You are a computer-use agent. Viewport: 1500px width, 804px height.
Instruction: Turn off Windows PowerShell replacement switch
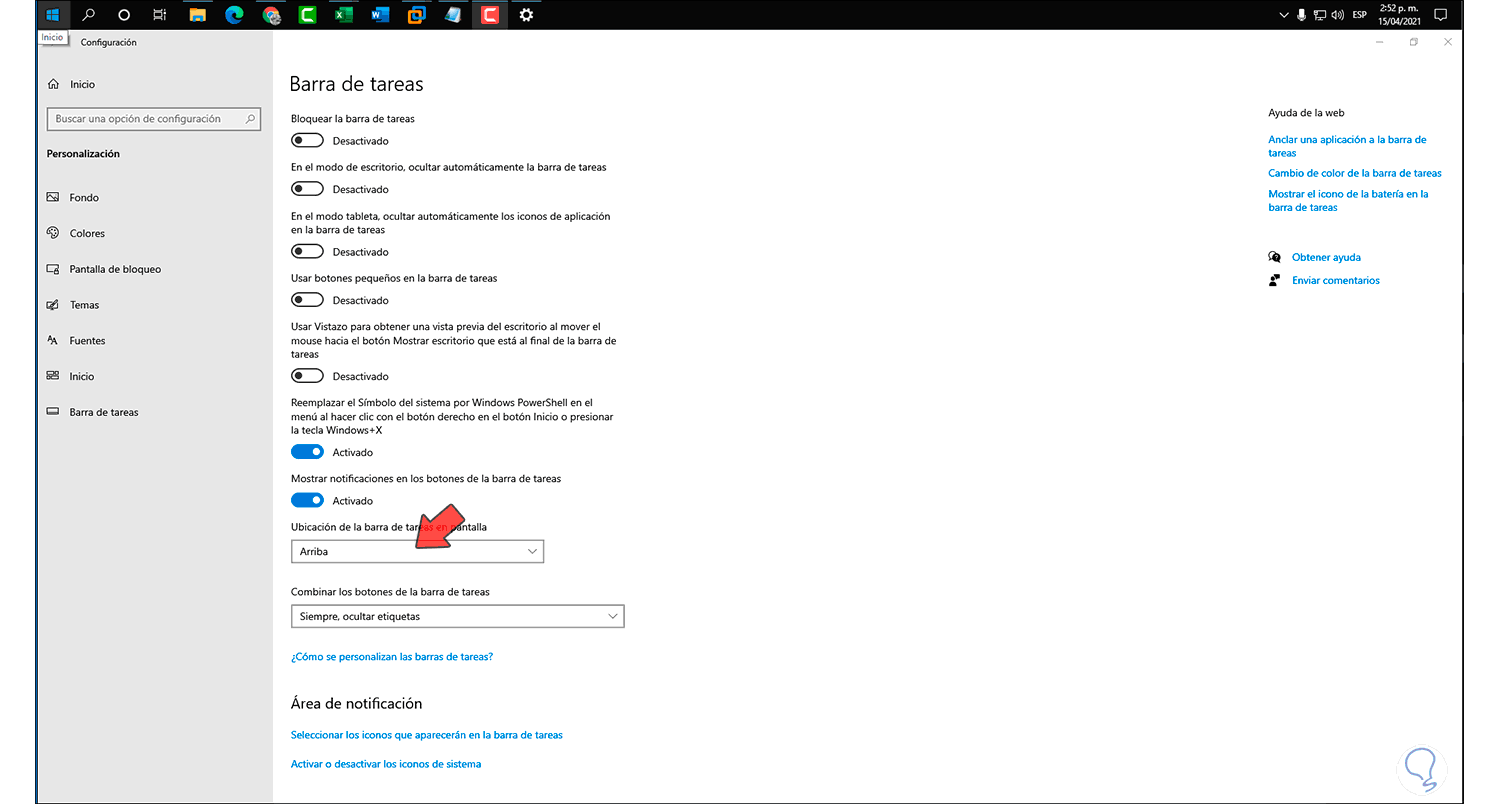307,452
